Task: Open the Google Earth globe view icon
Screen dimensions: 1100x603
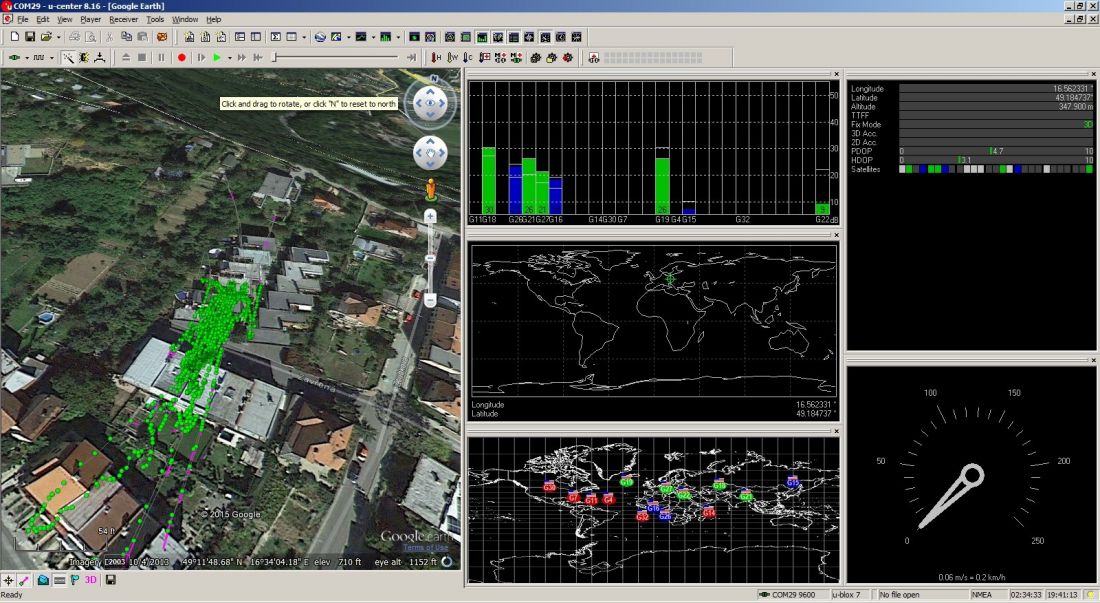Action: (320, 36)
